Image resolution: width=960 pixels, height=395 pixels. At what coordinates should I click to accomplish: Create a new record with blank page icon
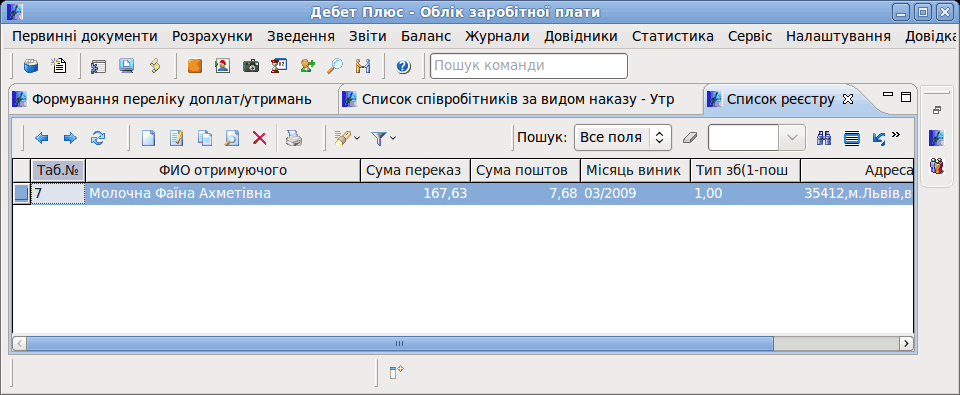148,138
